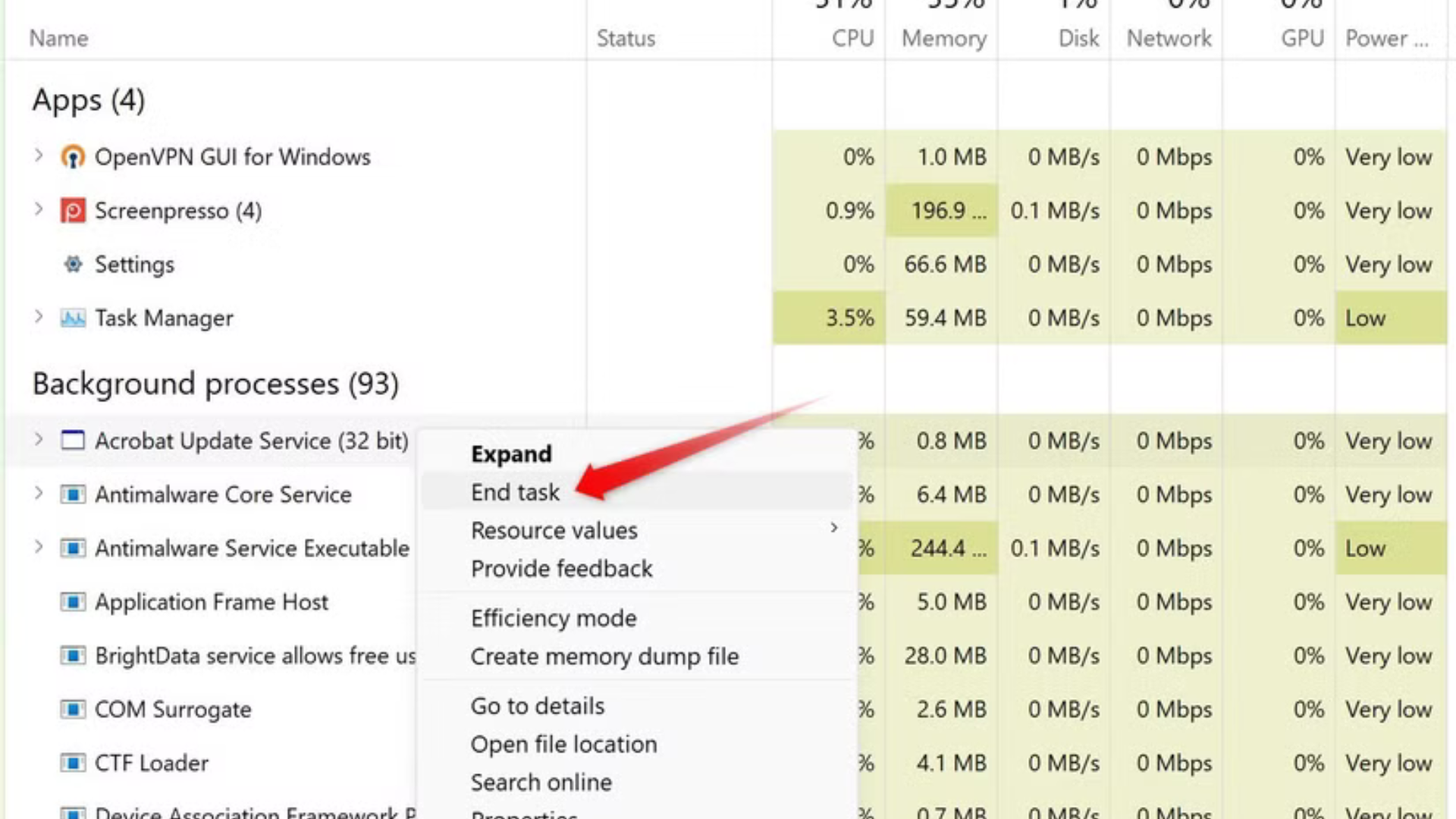
Task: Click the Settings gear icon
Action: point(73,264)
